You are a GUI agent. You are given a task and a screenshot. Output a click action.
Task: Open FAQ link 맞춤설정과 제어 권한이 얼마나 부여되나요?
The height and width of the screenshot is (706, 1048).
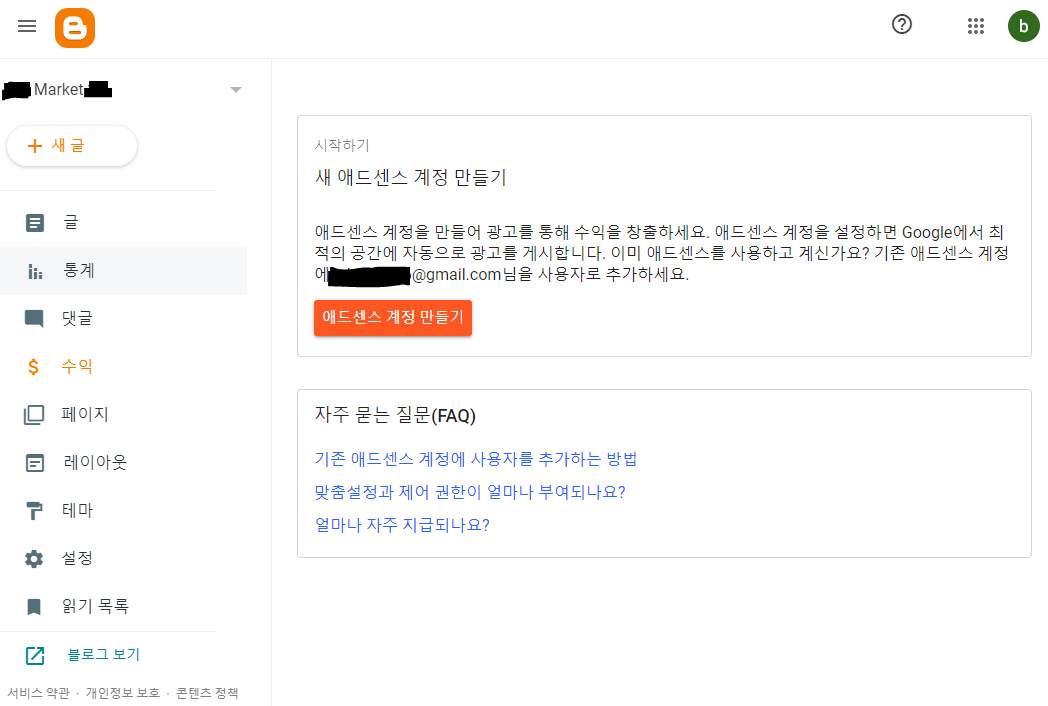pos(470,492)
